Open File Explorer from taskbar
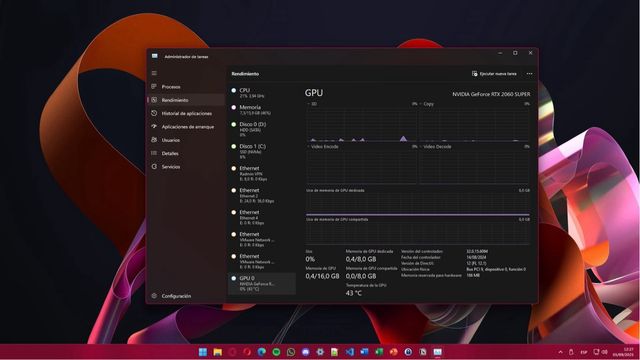 (218, 352)
